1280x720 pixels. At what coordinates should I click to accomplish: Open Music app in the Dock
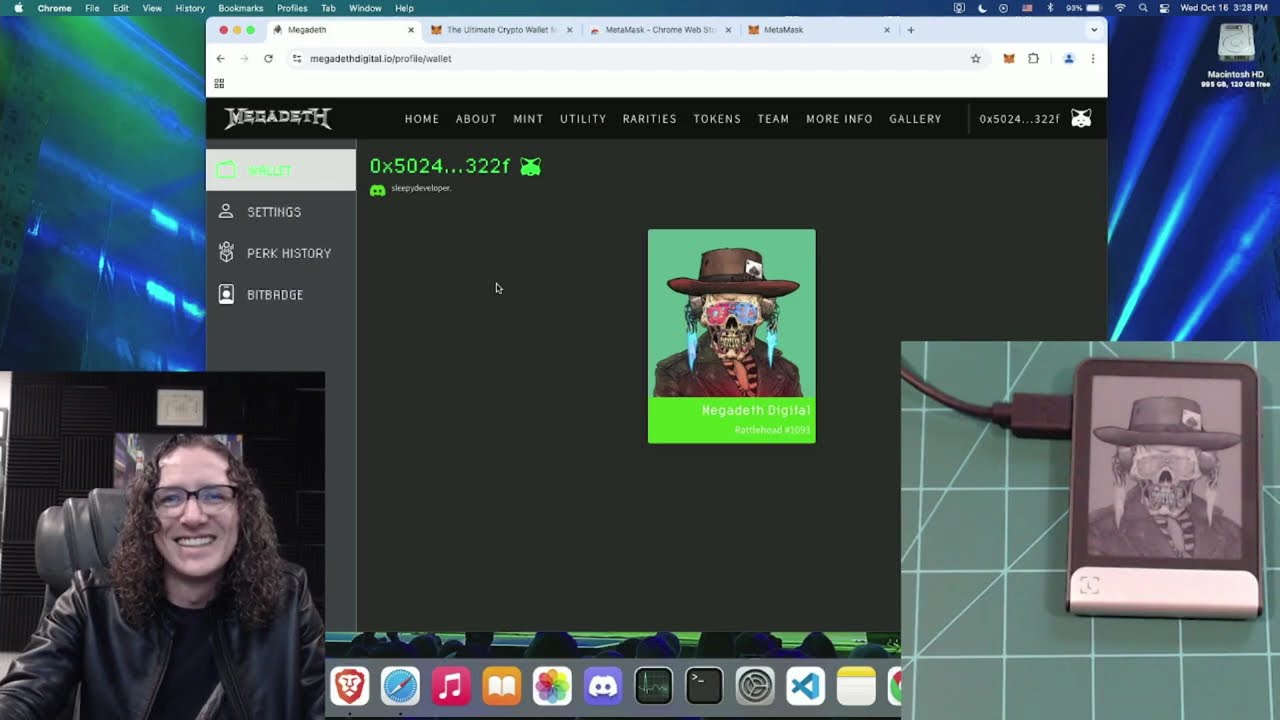point(451,686)
